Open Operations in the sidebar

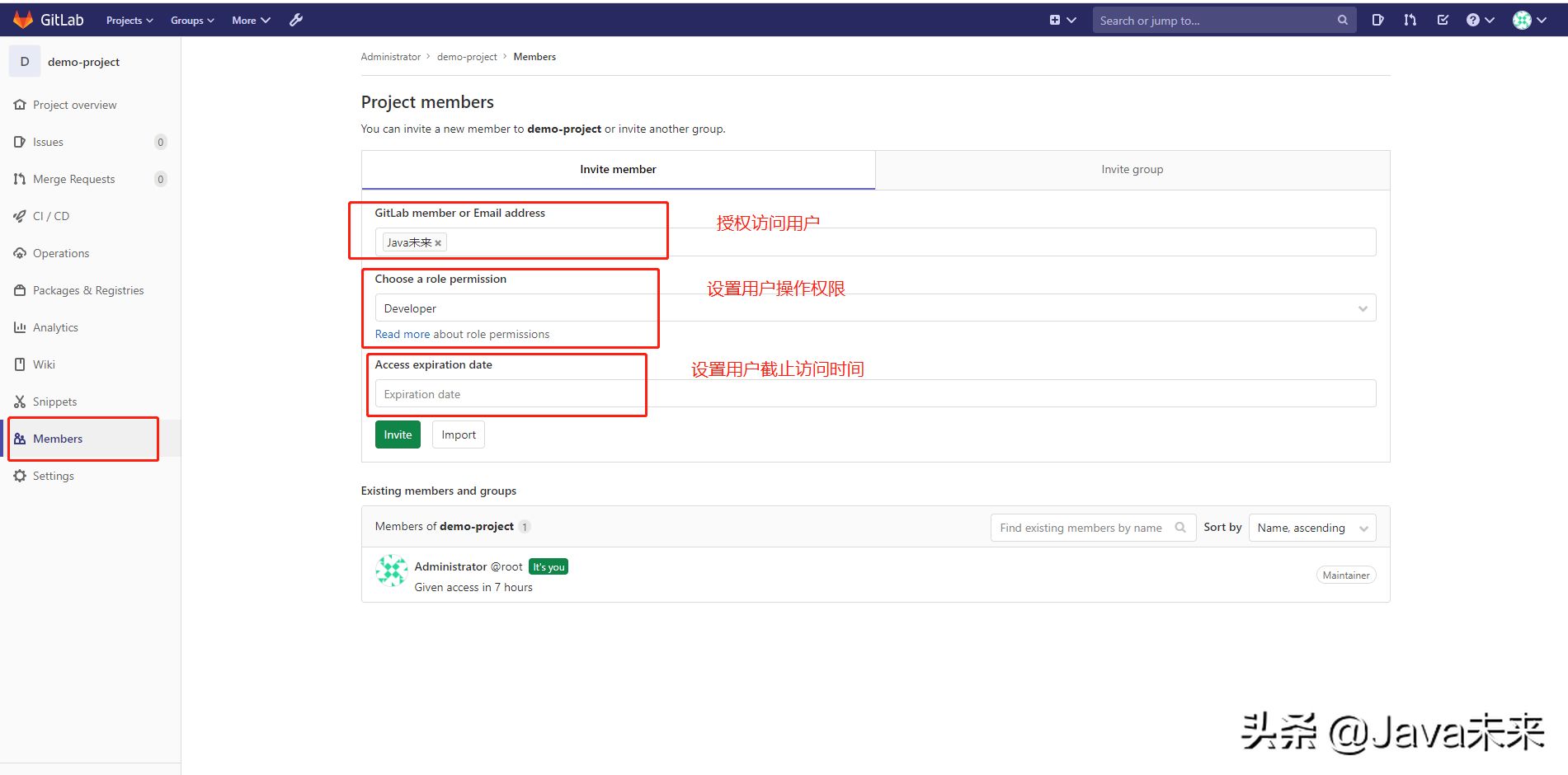(61, 253)
